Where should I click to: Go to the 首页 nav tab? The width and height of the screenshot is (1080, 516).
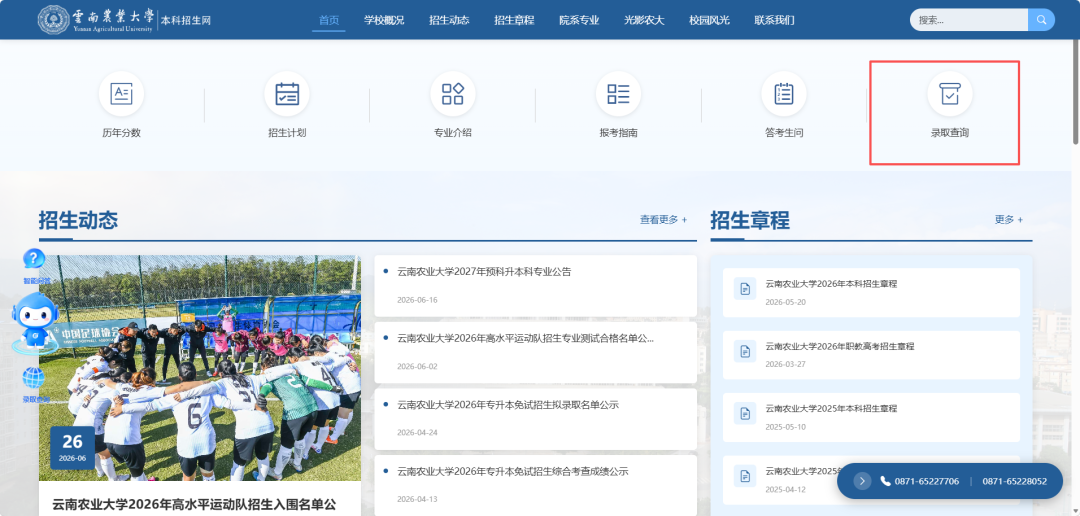click(x=329, y=20)
